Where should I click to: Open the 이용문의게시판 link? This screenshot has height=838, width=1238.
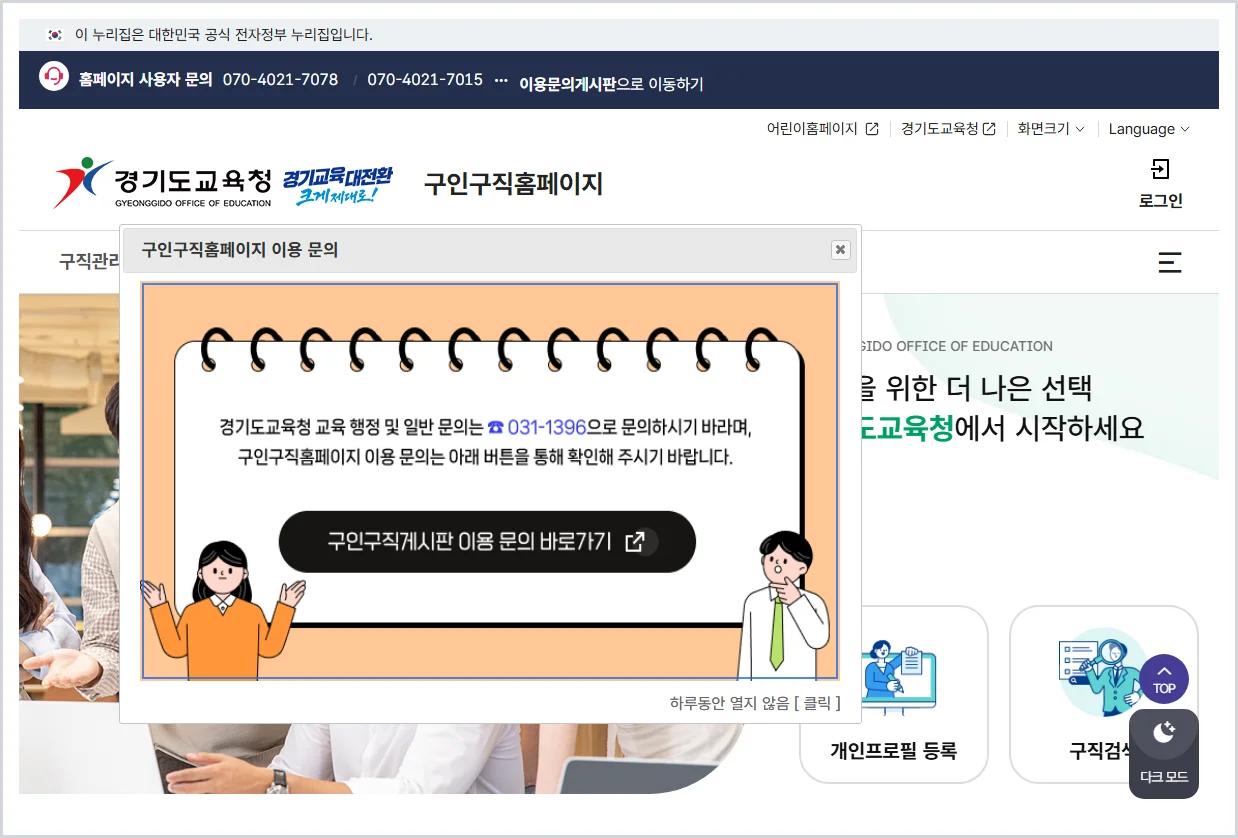pyautogui.click(x=567, y=84)
